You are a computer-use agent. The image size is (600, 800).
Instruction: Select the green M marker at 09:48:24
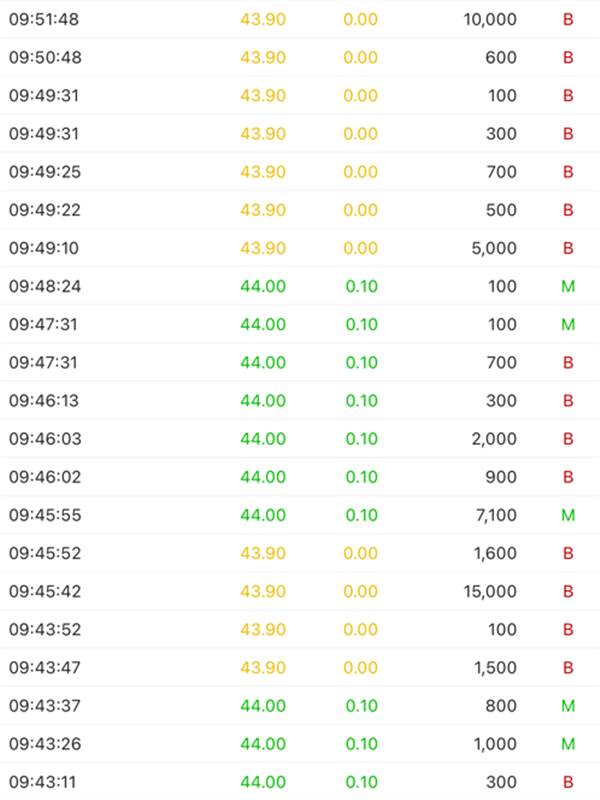(568, 286)
